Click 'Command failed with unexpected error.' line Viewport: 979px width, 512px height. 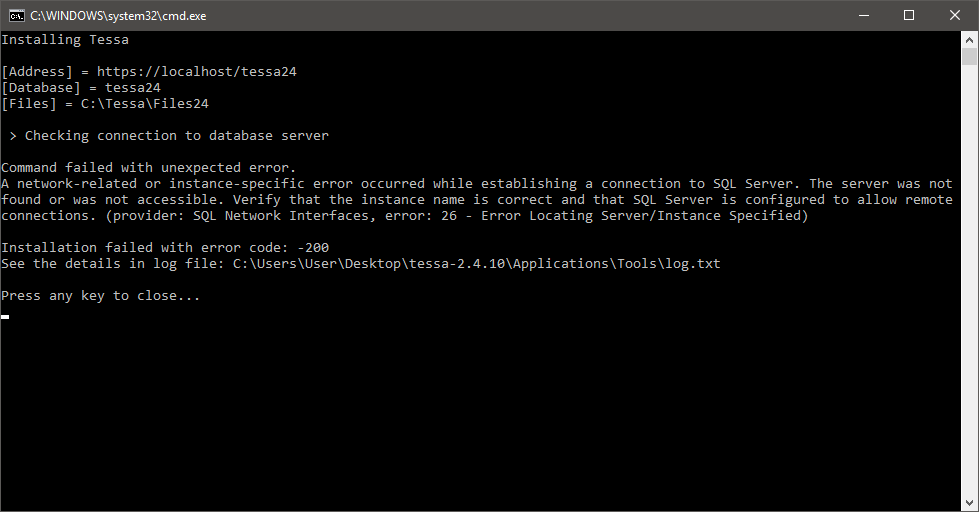149,168
